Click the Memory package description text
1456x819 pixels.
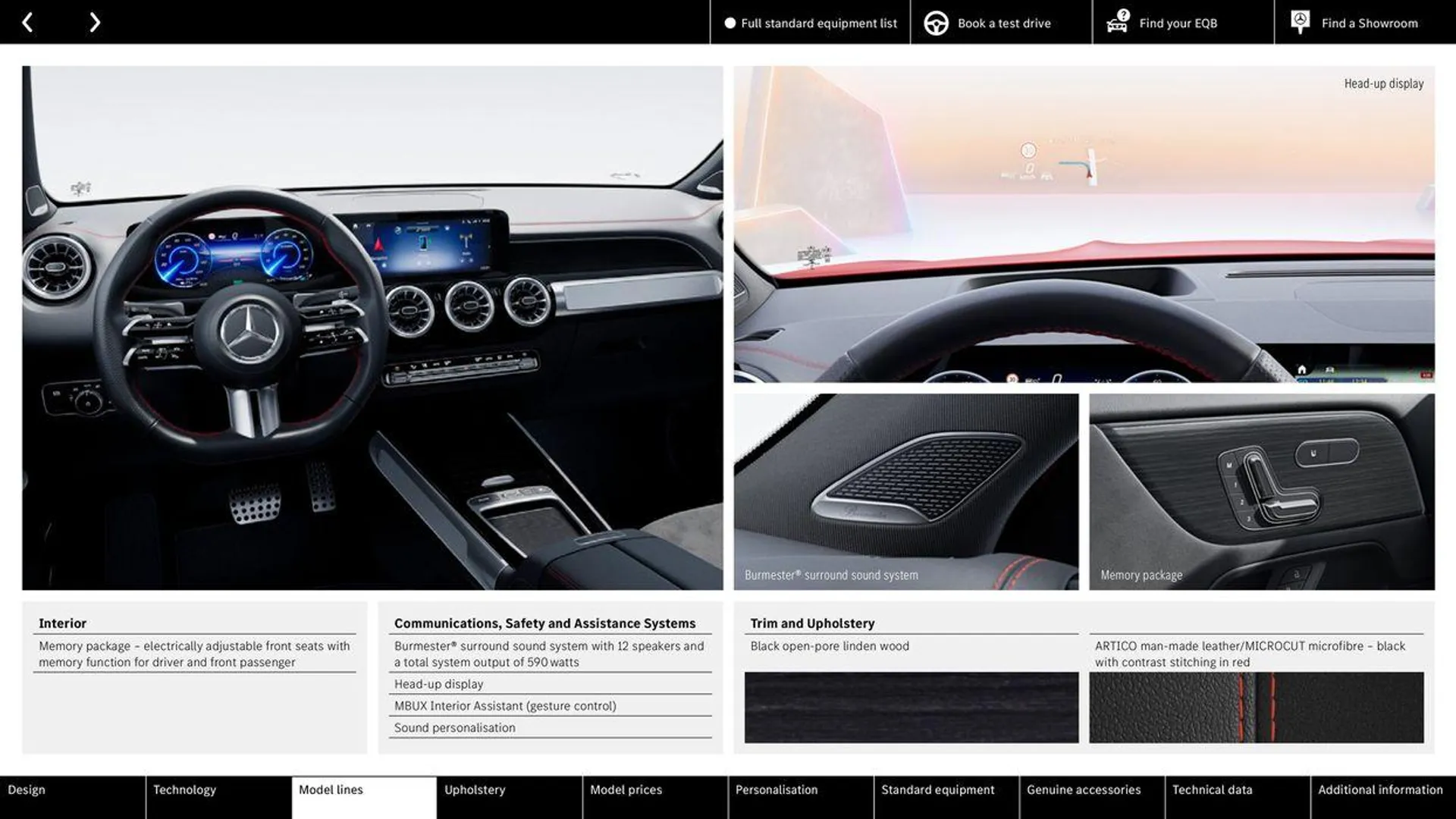[x=194, y=654]
